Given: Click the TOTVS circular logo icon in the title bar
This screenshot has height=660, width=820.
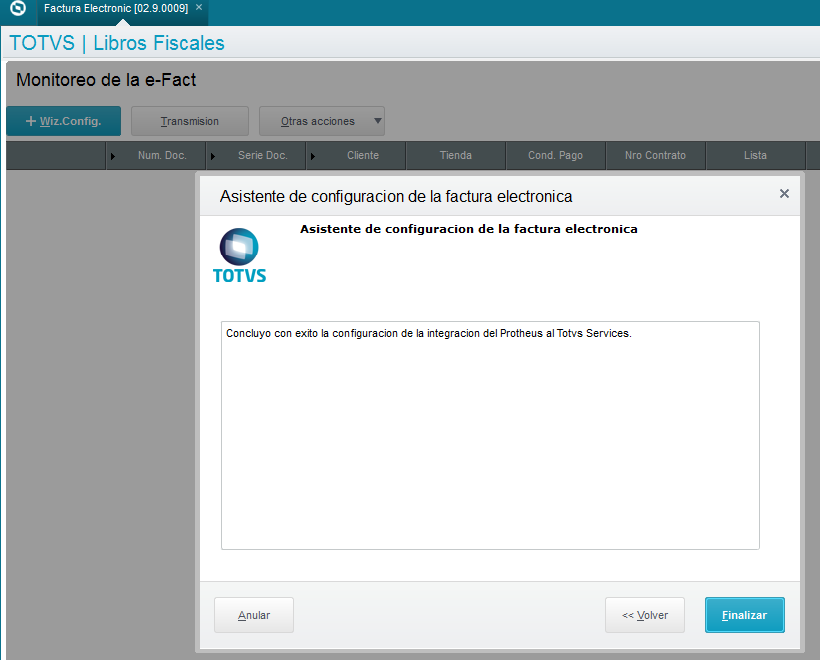Looking at the screenshot, I should coord(18,8).
